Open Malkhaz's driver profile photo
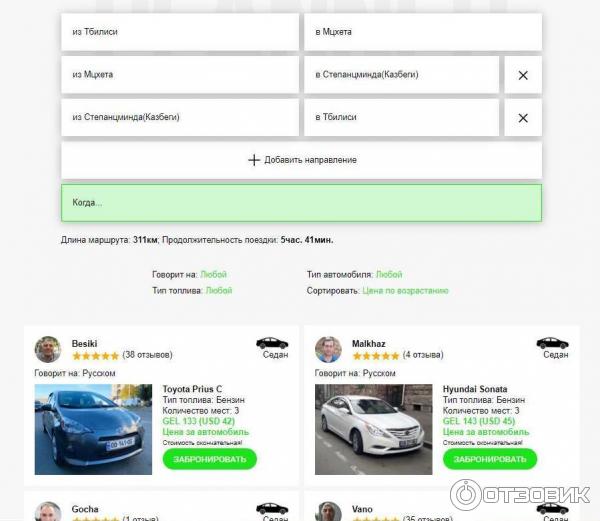Viewport: 600px width, 521px height. 328,349
